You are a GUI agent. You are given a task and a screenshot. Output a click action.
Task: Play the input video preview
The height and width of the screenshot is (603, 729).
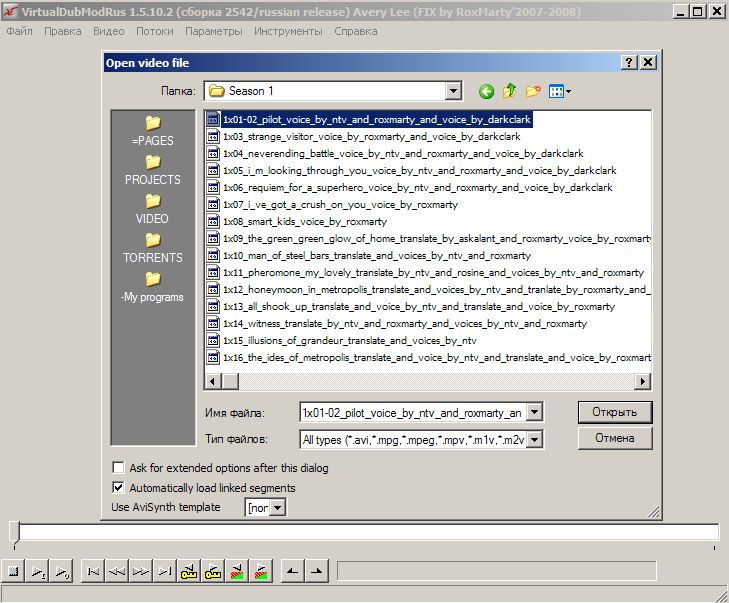tap(38, 571)
